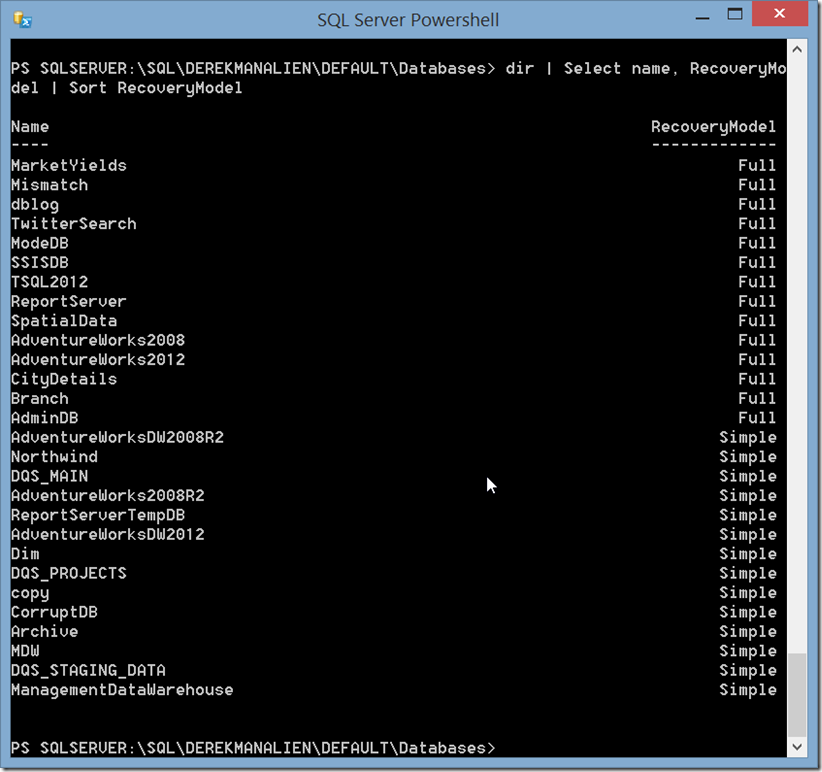The width and height of the screenshot is (822, 772).
Task: Click the SQL Server Powershell title bar icon
Action: (x=23, y=20)
